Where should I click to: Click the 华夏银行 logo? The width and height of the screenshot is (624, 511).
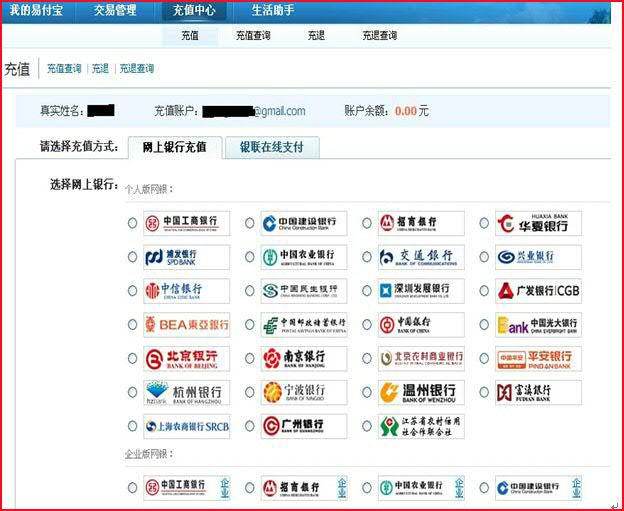coord(538,223)
